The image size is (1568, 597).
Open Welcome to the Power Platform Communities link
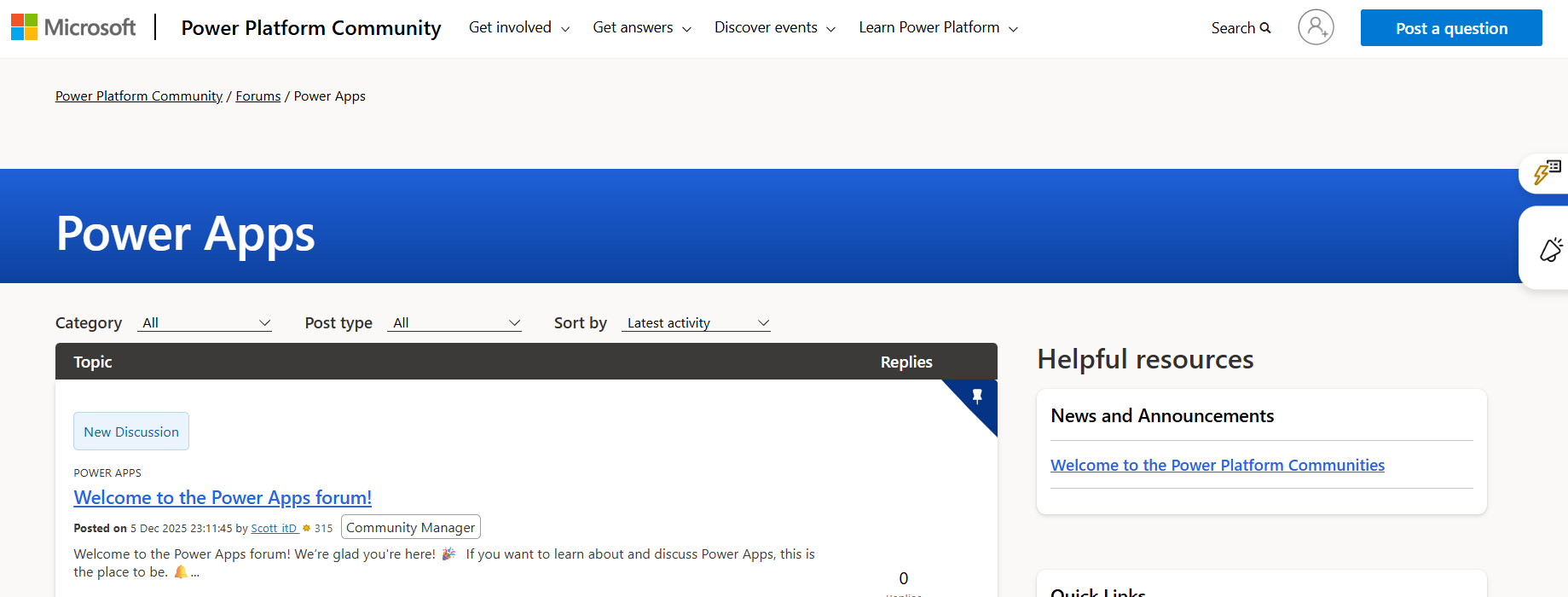(x=1218, y=465)
